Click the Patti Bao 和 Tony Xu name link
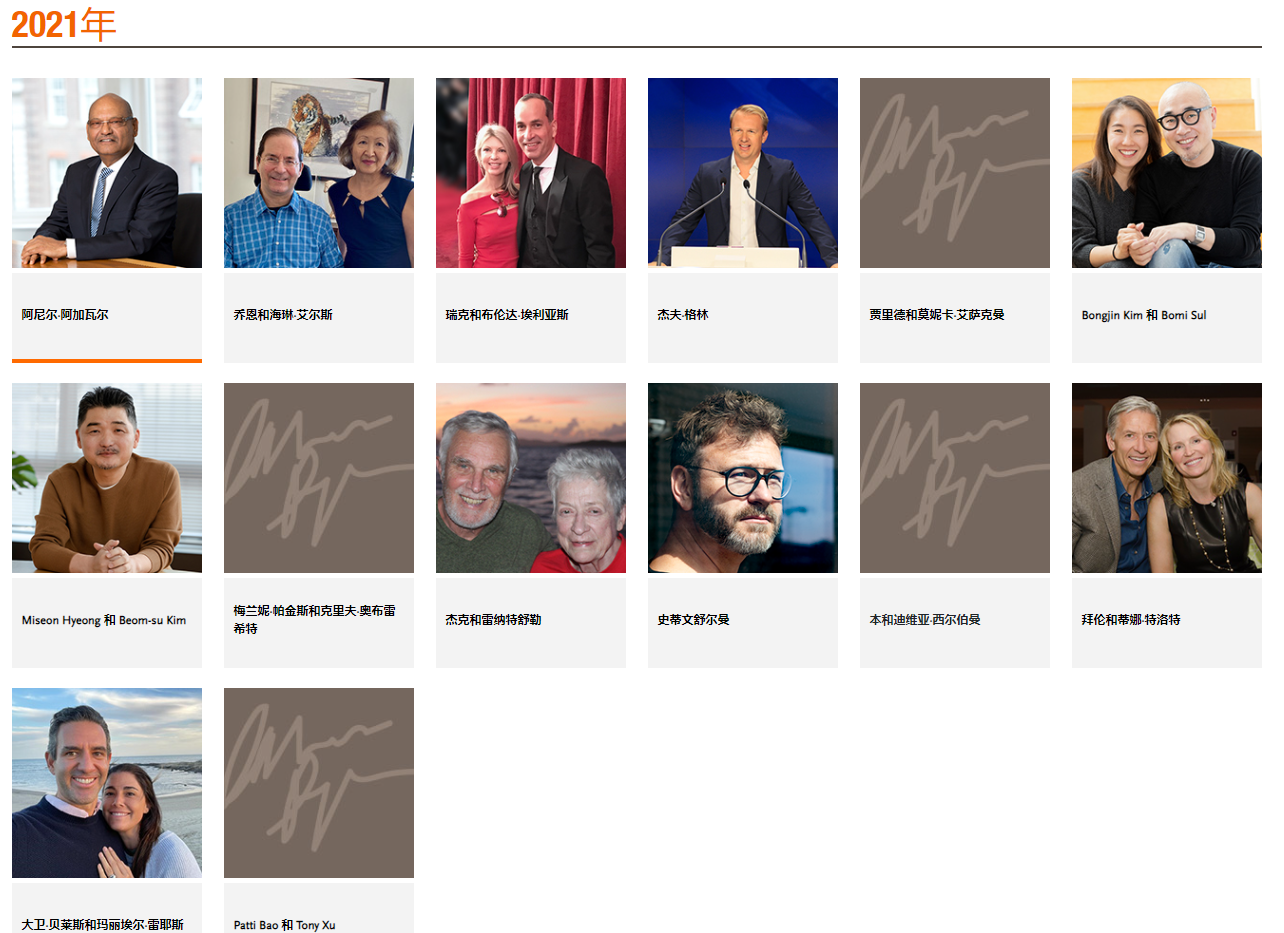 285,925
